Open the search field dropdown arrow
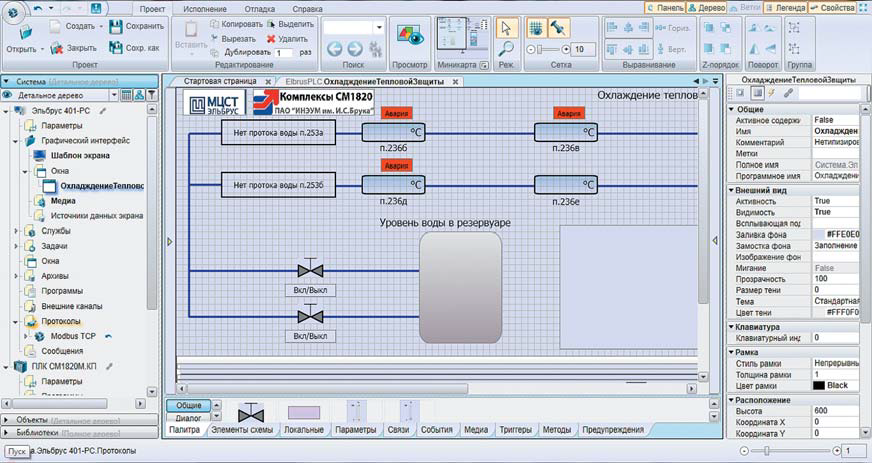The height and width of the screenshot is (463, 872). (379, 27)
